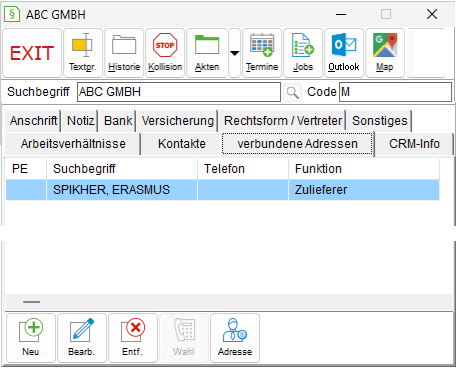The width and height of the screenshot is (457, 369).
Task: Switch to the Notiz tab
Action: [x=81, y=121]
